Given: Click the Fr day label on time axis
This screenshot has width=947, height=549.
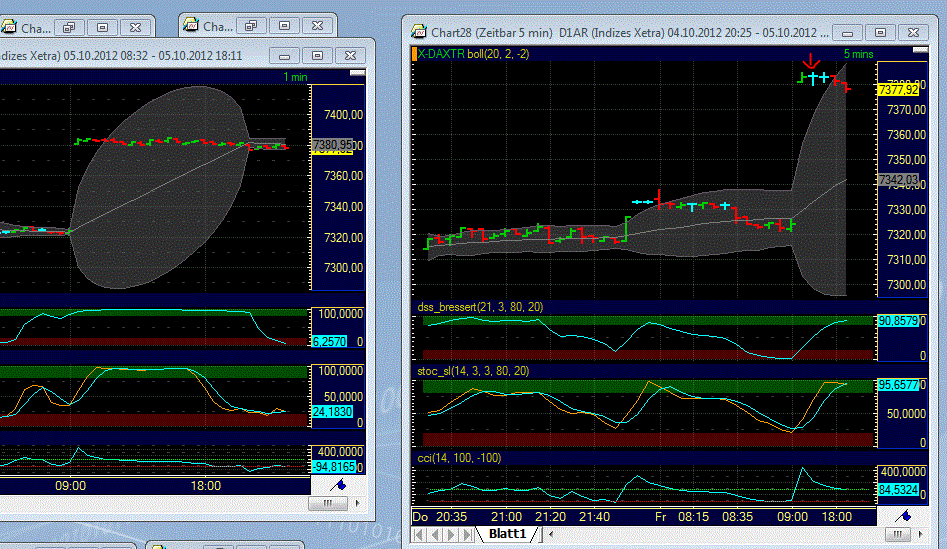Looking at the screenshot, I should coord(661,517).
